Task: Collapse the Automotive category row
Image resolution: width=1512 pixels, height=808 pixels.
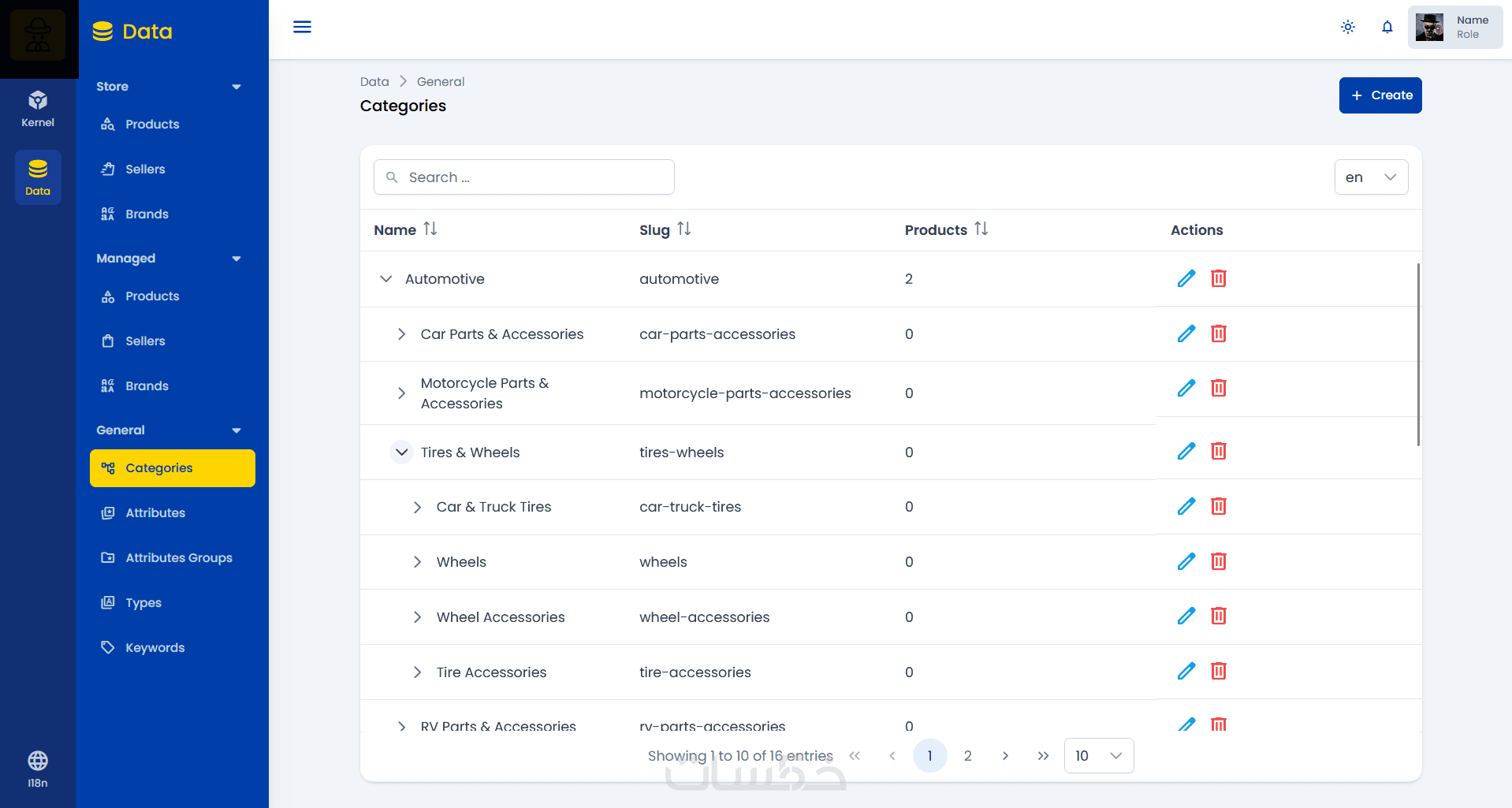Action: click(x=386, y=279)
